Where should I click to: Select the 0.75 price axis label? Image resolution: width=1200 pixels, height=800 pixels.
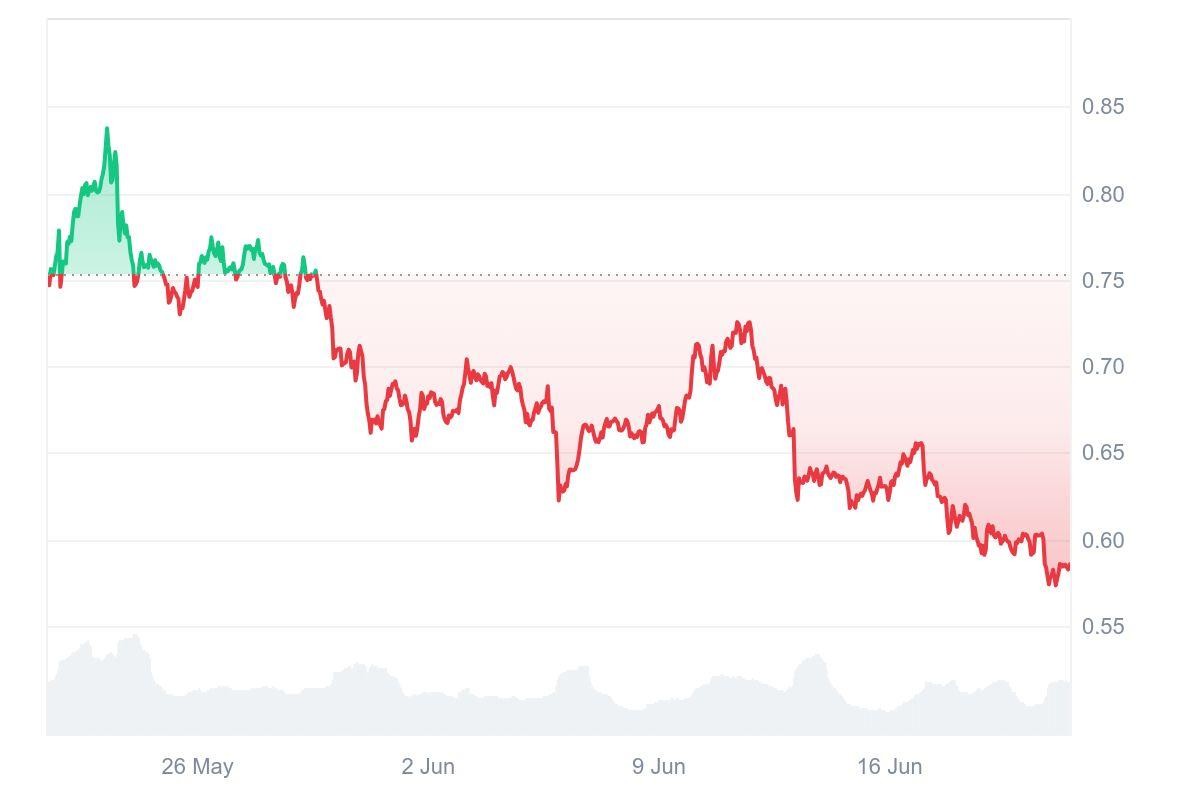[1103, 281]
